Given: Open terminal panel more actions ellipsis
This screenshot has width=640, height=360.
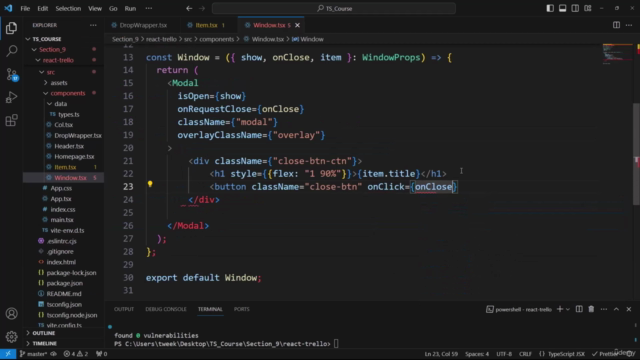Looking at the screenshot, I should click(x=604, y=309).
